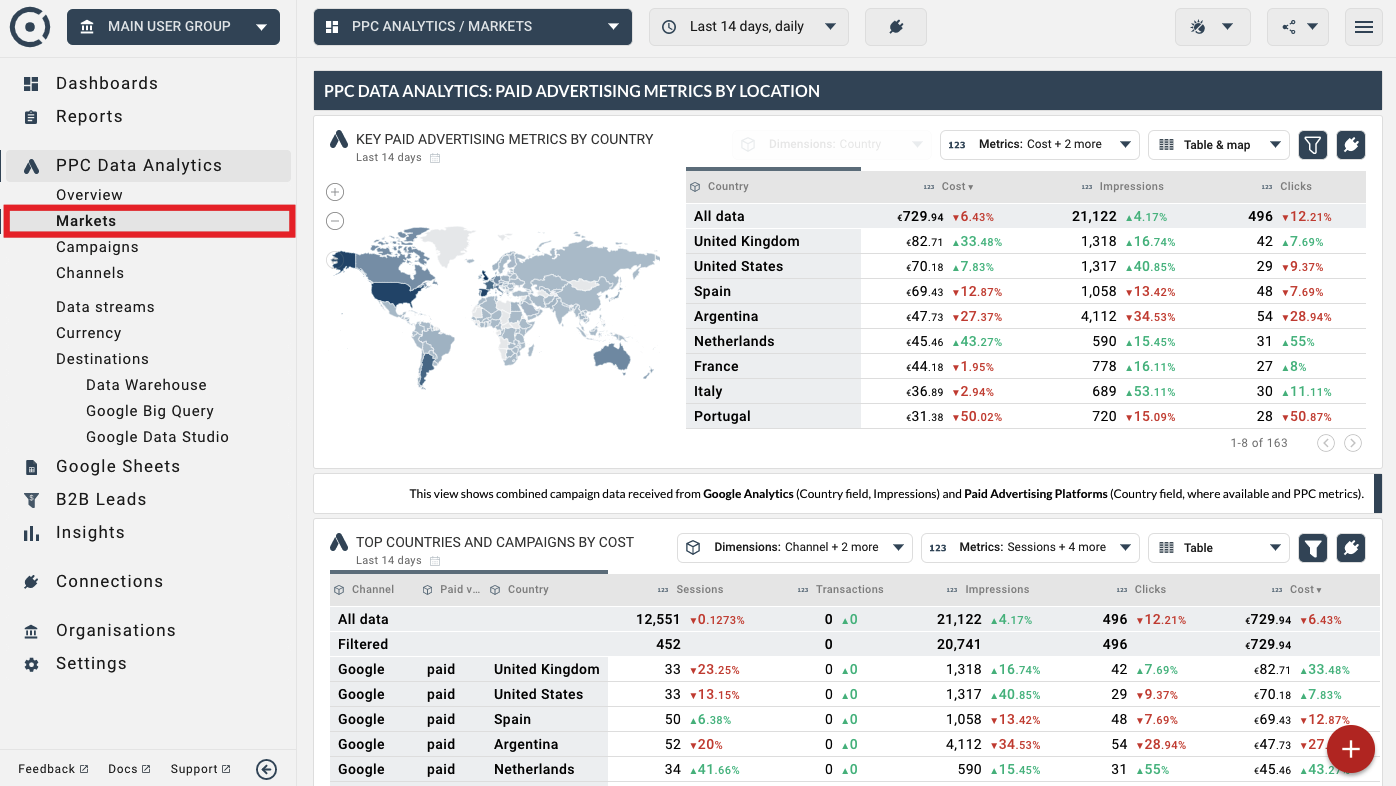Viewport: 1396px width, 786px height.
Task: Click the plug icon button in the top toolbar
Action: click(x=896, y=27)
